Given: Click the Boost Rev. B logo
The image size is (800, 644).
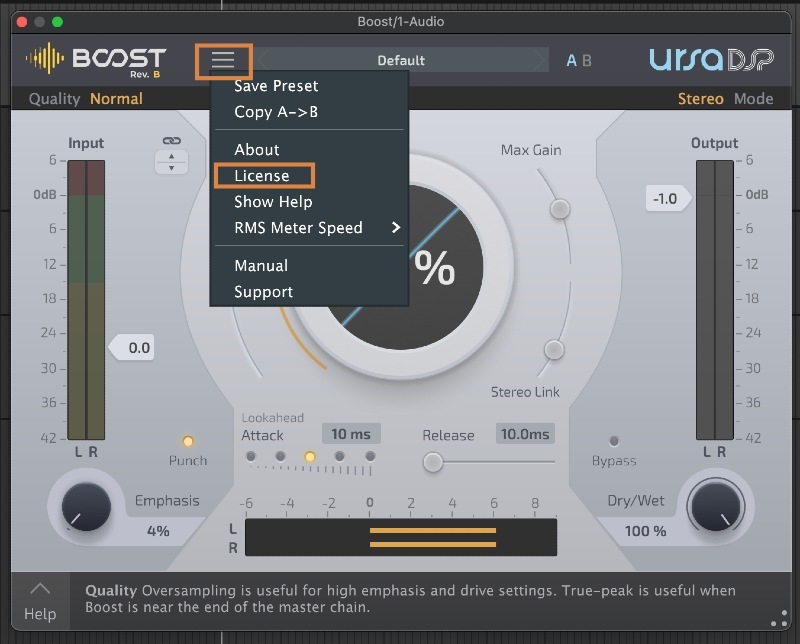Looking at the screenshot, I should 96,60.
